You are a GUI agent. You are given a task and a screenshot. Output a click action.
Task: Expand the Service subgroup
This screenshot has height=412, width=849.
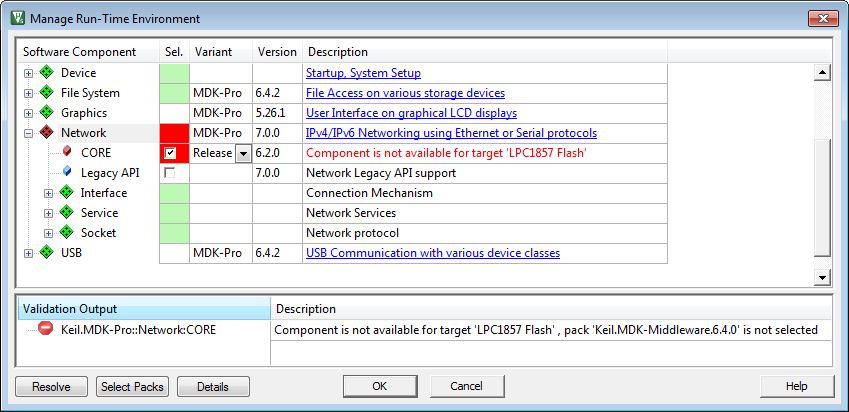click(48, 213)
